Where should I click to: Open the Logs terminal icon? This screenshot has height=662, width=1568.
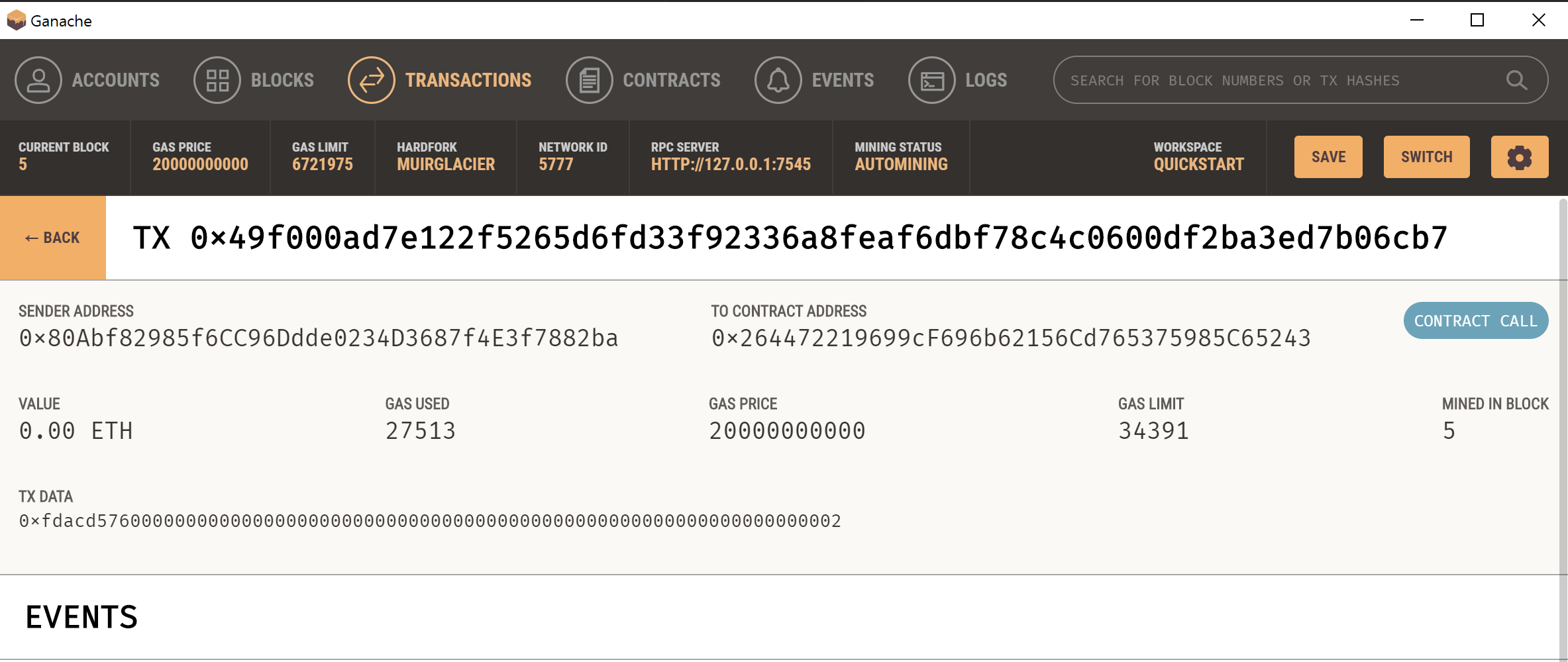932,80
